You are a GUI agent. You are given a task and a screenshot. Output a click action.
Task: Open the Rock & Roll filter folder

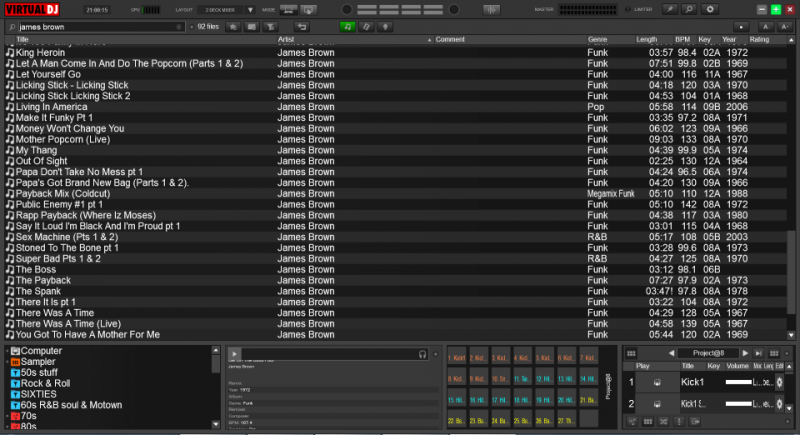(40, 383)
